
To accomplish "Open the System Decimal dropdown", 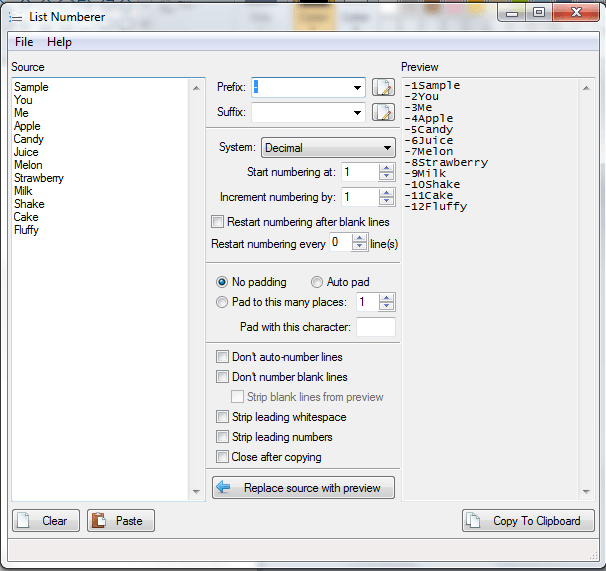I will [328, 148].
